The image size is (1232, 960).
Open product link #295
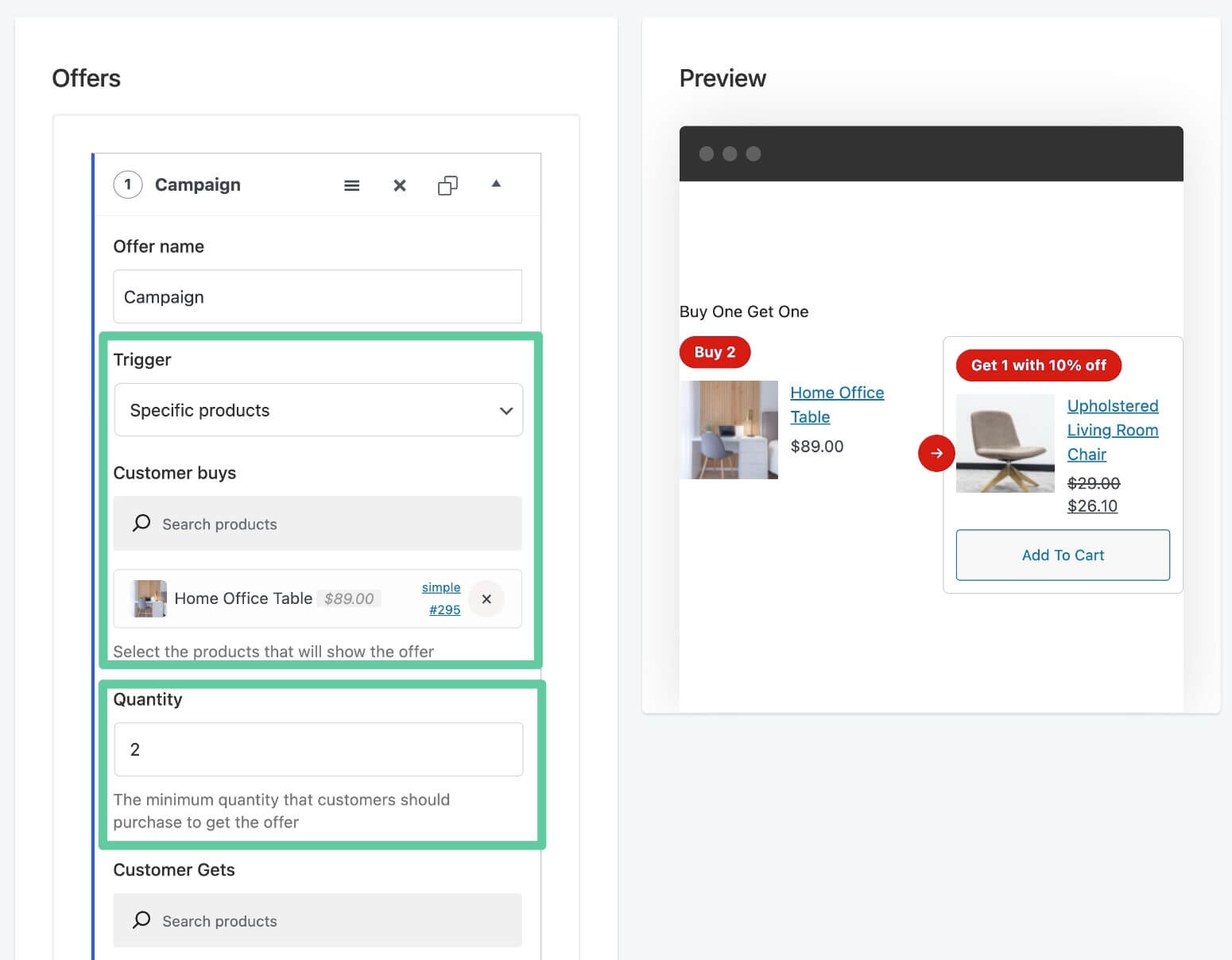point(444,610)
